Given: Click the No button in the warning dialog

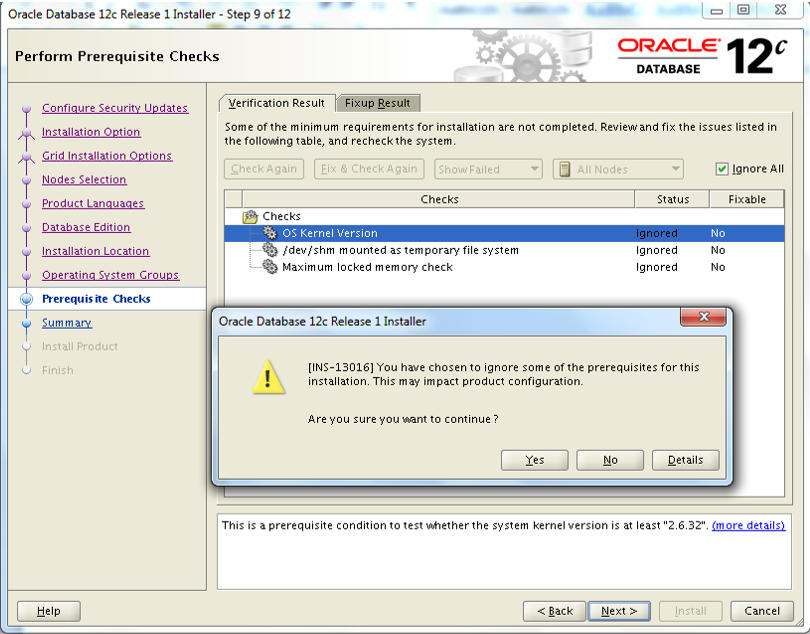Looking at the screenshot, I should pos(610,460).
